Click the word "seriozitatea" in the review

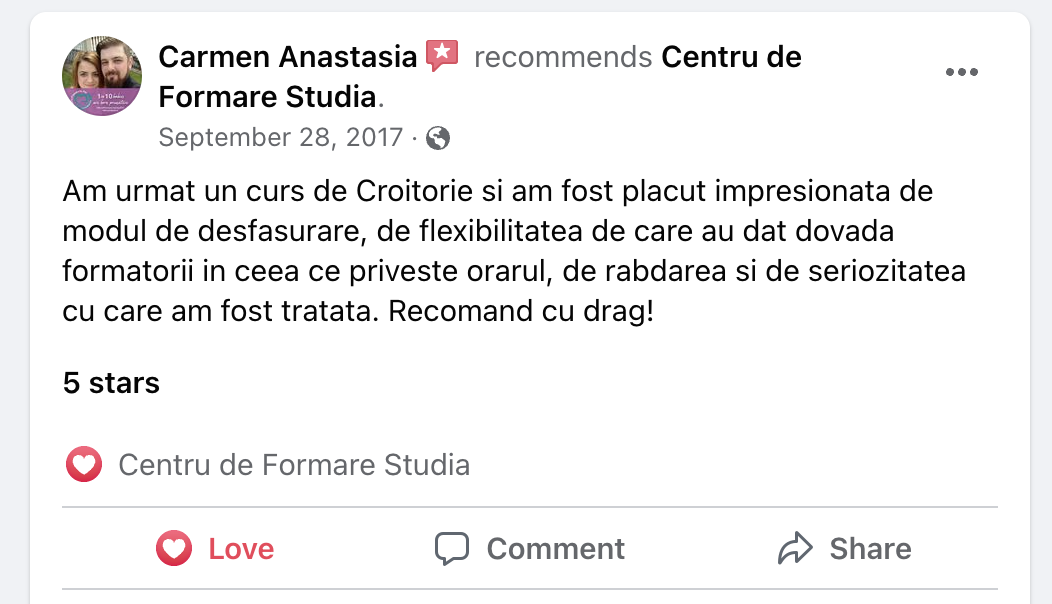coord(880,271)
